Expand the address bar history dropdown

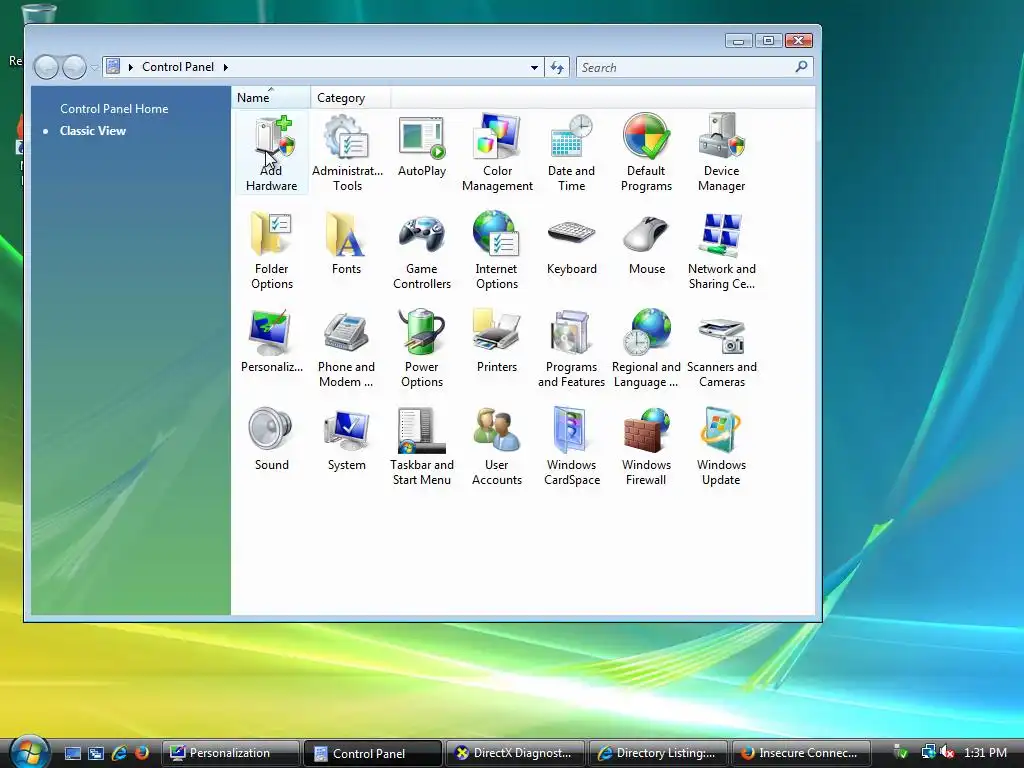(534, 67)
